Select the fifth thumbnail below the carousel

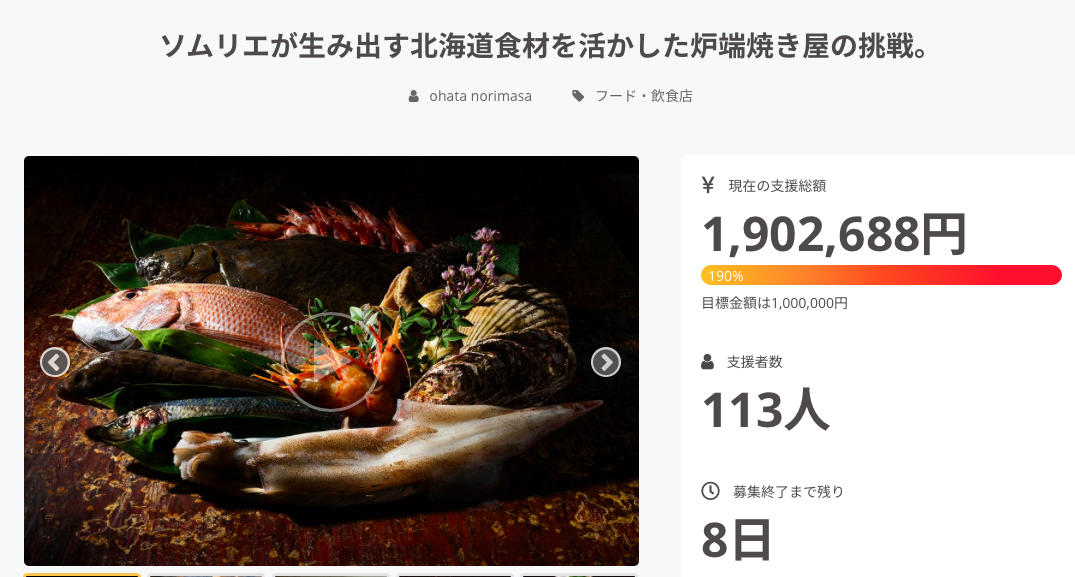579,575
